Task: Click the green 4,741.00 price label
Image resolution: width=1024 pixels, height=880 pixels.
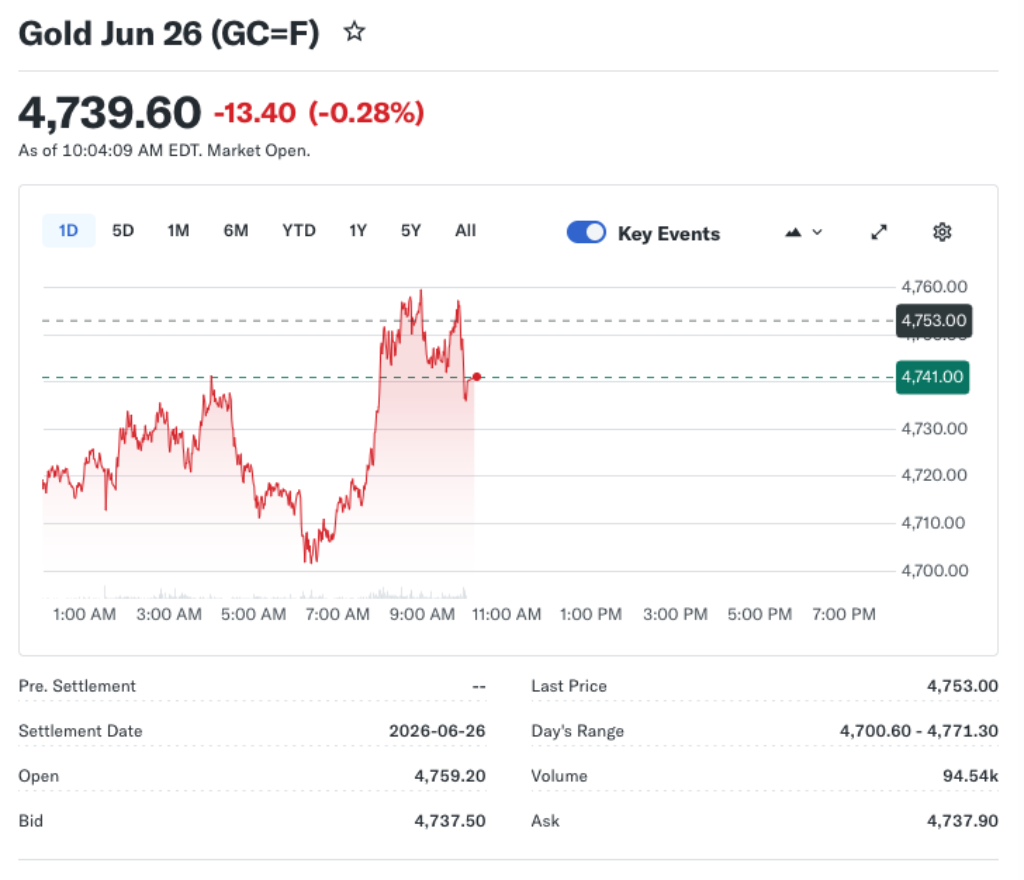Action: pyautogui.click(x=932, y=377)
